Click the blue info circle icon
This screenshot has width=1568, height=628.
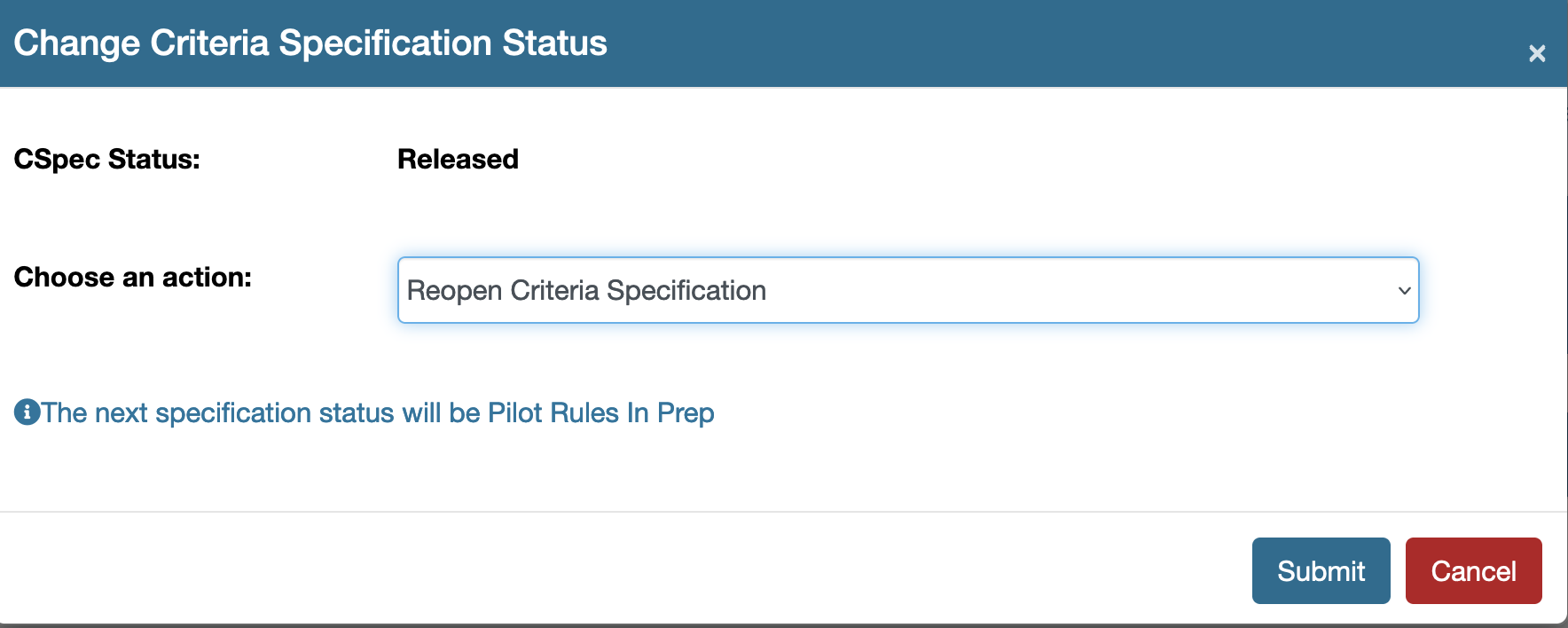[27, 412]
